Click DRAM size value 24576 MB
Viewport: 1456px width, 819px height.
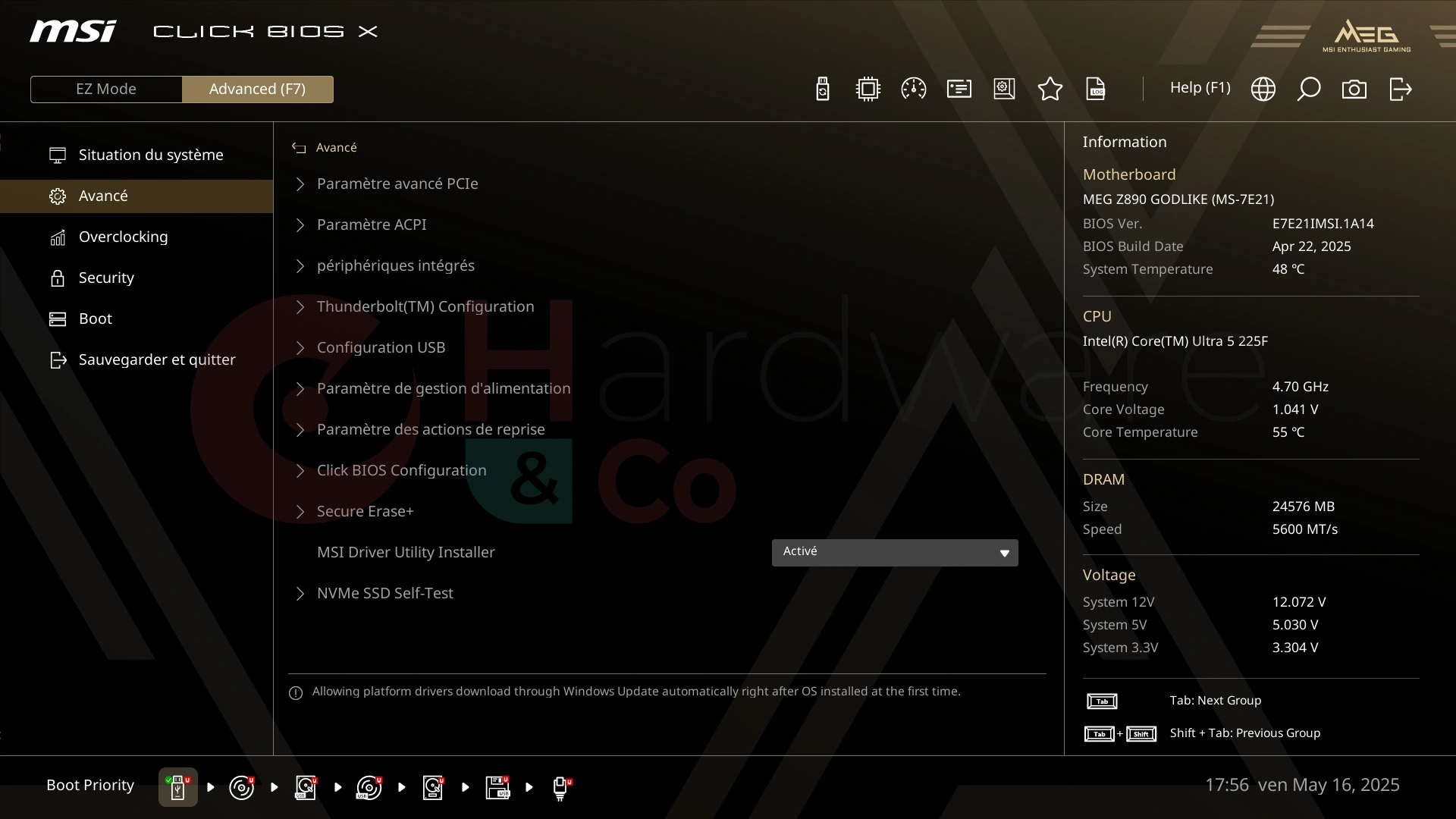pyautogui.click(x=1303, y=507)
